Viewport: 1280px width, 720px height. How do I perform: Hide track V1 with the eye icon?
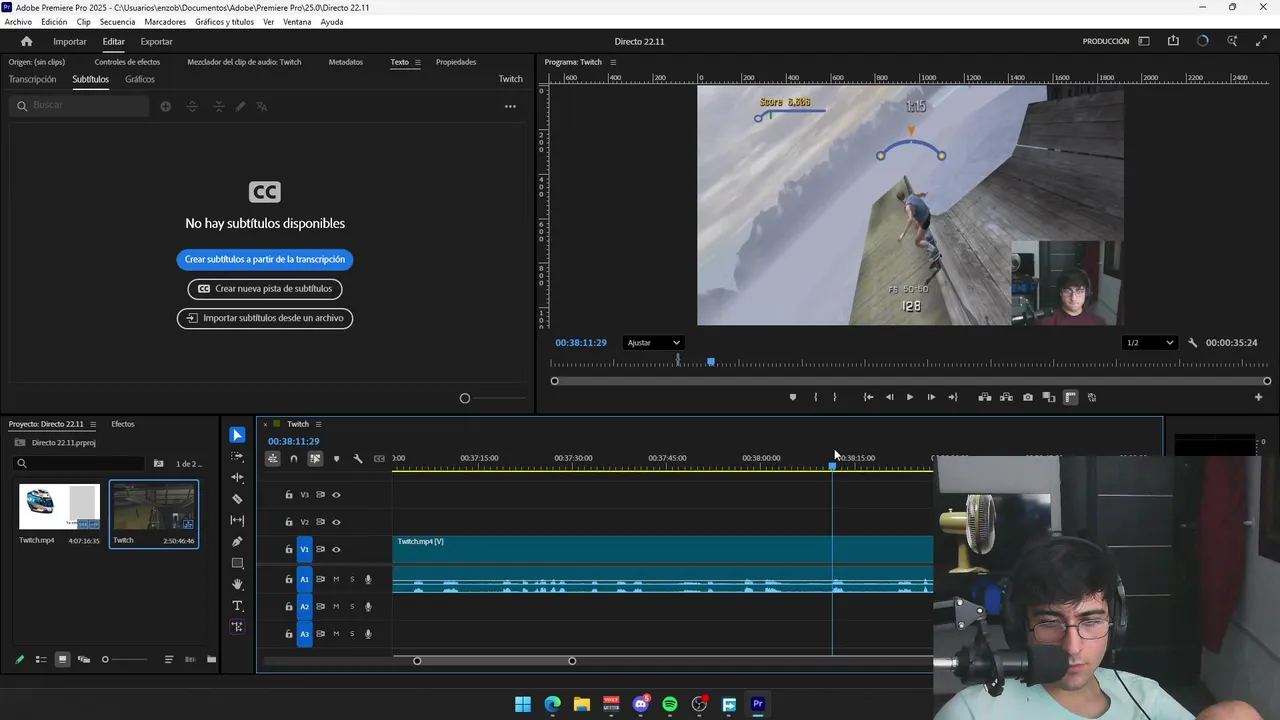[x=336, y=549]
